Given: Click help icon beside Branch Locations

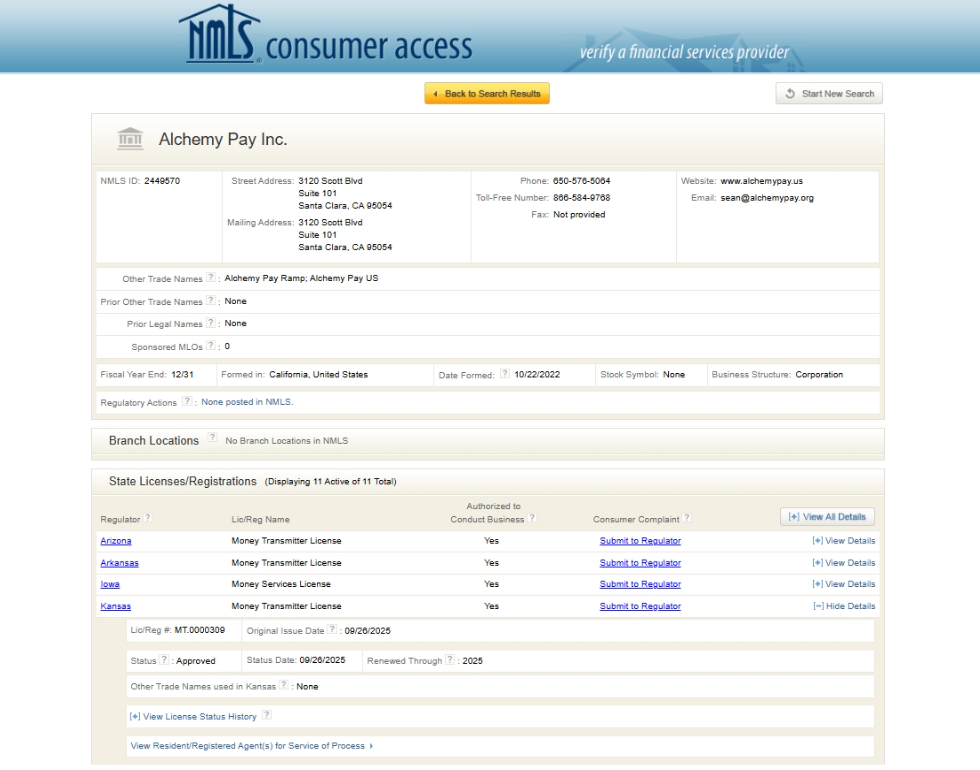Looking at the screenshot, I should tap(213, 440).
